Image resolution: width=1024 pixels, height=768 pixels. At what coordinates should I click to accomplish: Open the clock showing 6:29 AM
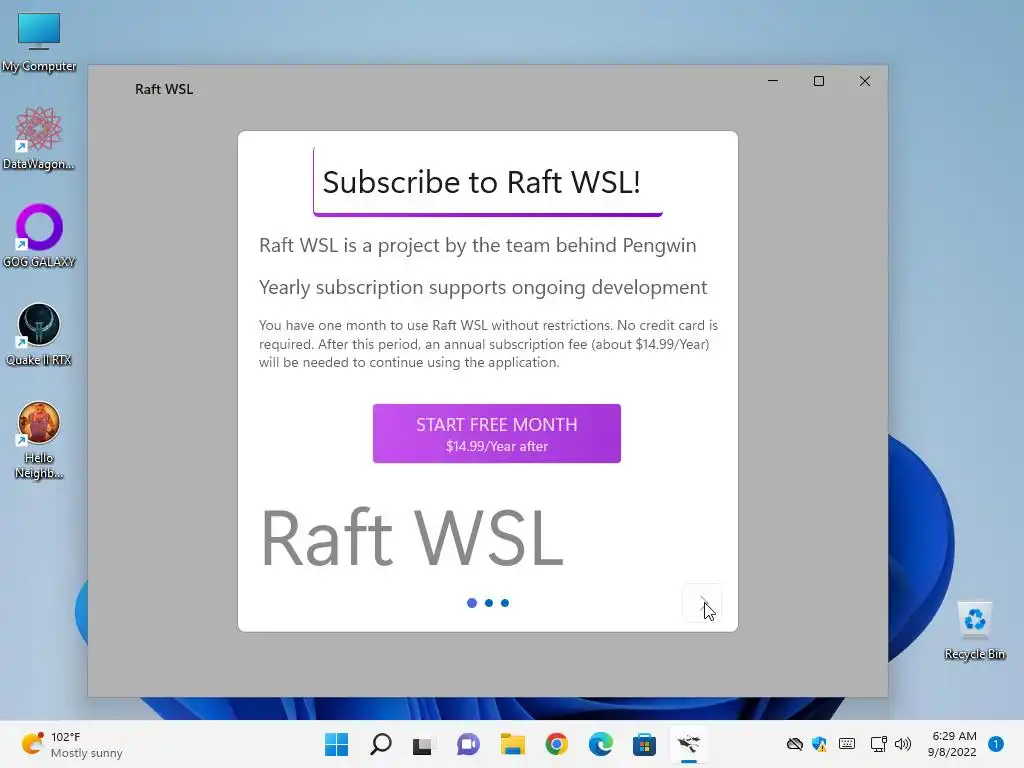click(x=954, y=744)
